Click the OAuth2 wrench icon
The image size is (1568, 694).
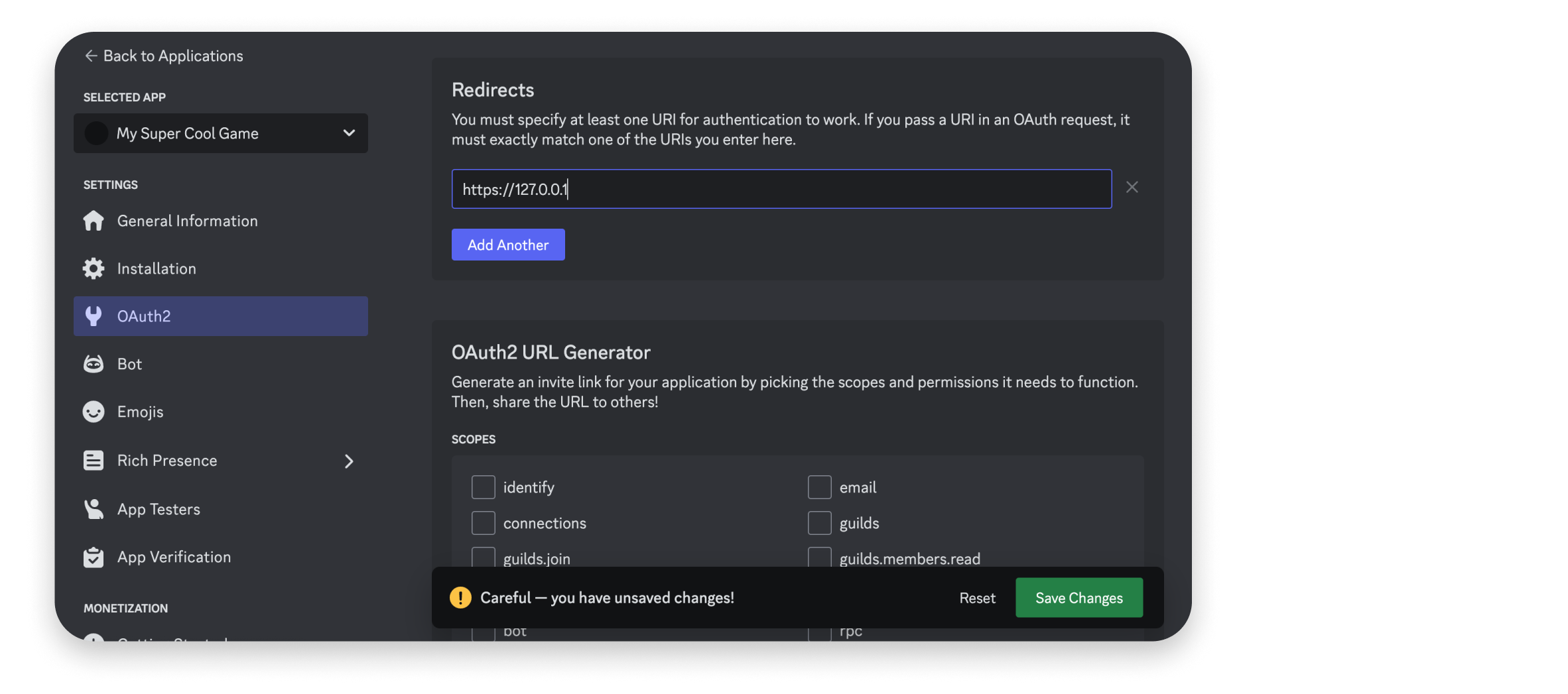94,316
